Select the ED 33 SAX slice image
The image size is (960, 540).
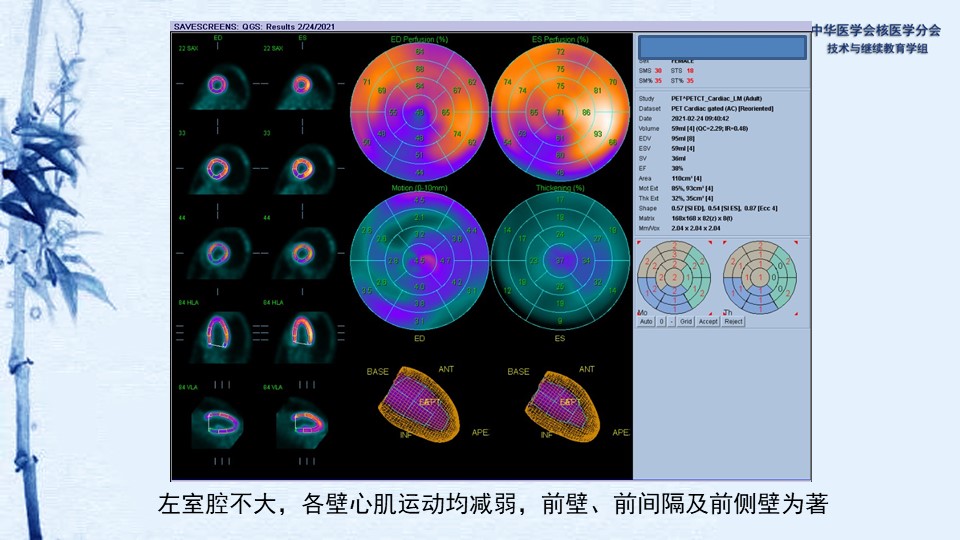click(x=217, y=168)
